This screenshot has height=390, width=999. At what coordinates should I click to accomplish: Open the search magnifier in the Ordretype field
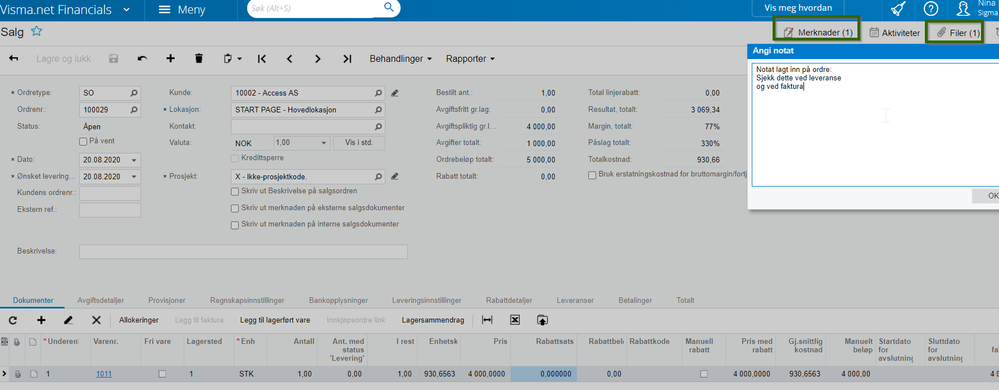134,93
